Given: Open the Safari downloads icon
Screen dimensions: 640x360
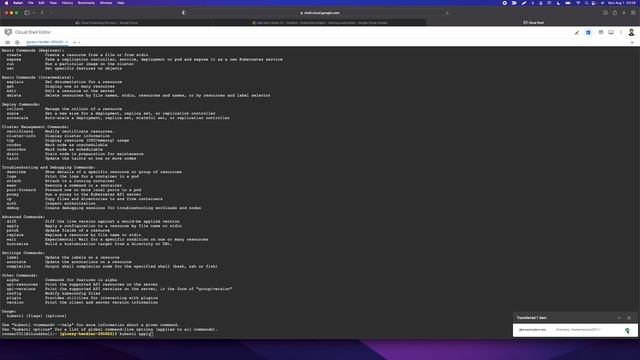Looking at the screenshot, I should point(605,13).
